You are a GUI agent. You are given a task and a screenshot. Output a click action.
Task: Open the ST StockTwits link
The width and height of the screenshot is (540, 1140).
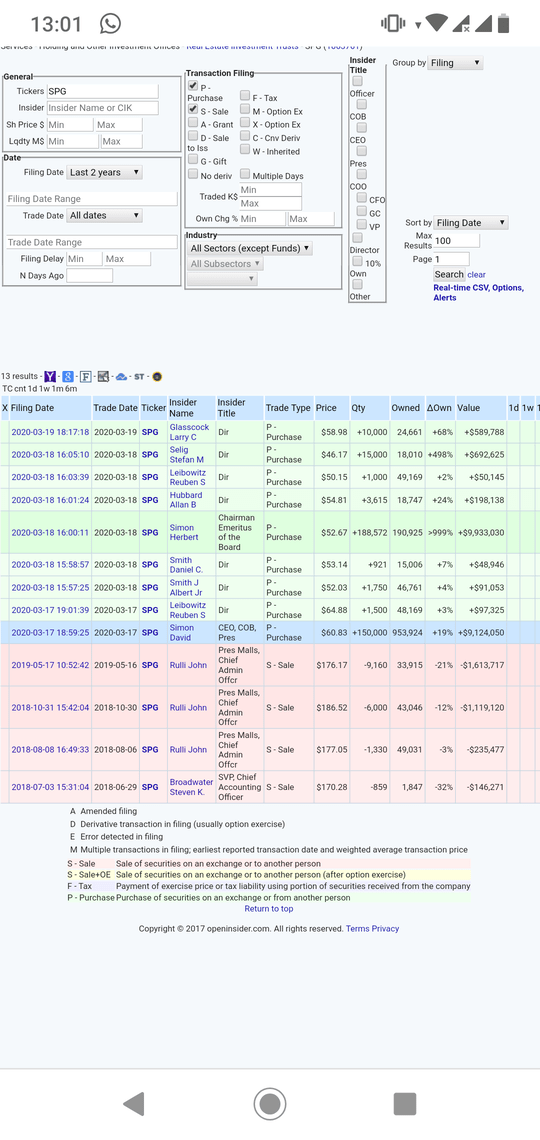point(140,377)
